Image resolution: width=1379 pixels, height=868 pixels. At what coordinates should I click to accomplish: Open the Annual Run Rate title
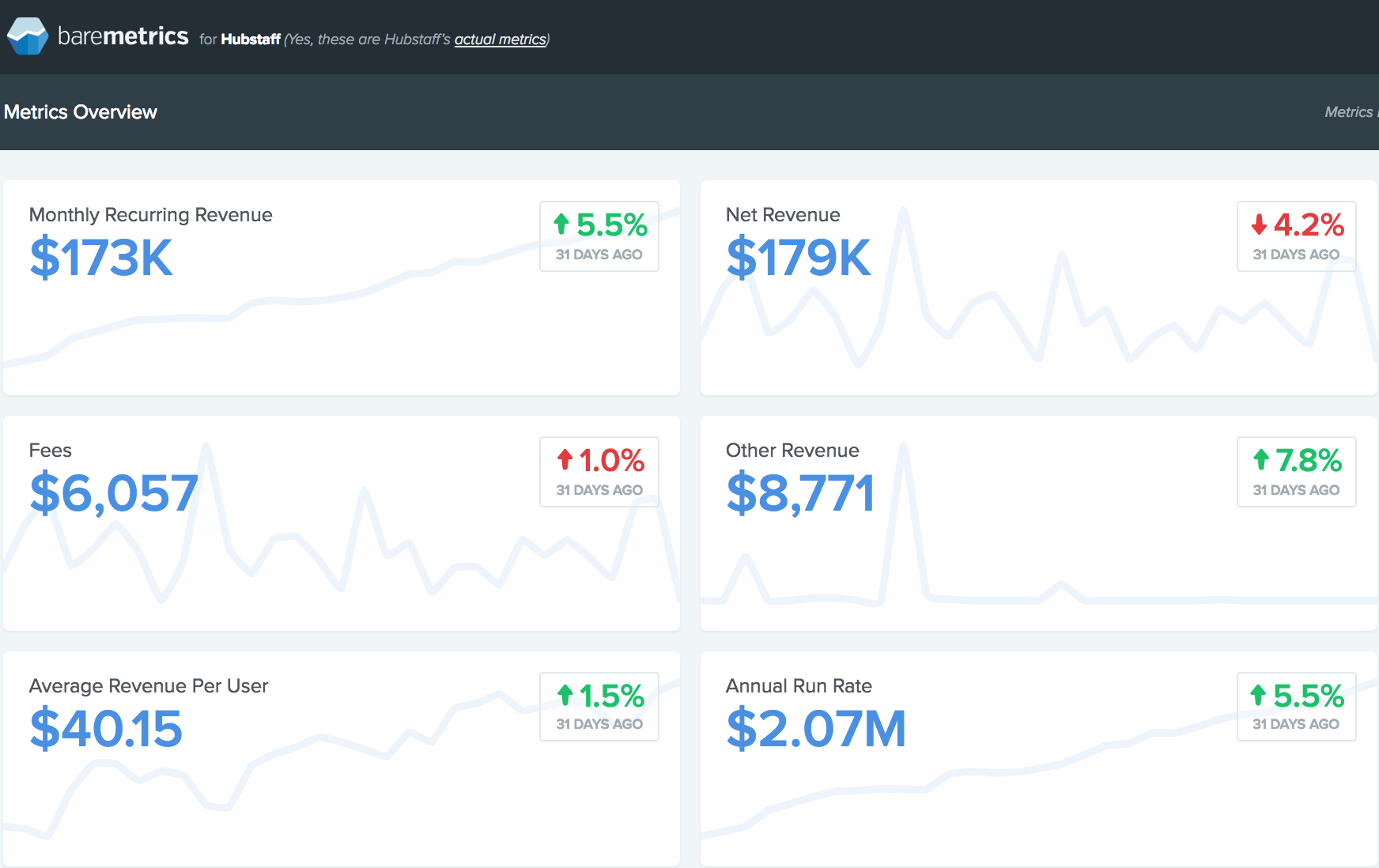pos(799,686)
